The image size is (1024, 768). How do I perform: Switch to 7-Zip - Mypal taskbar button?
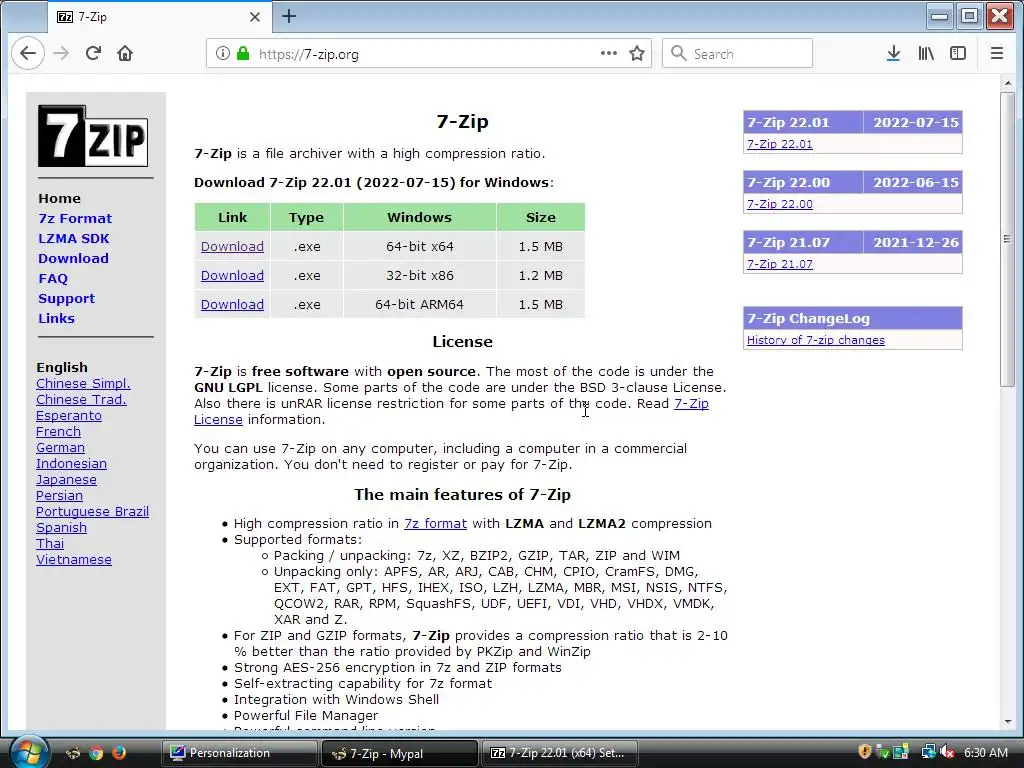400,753
